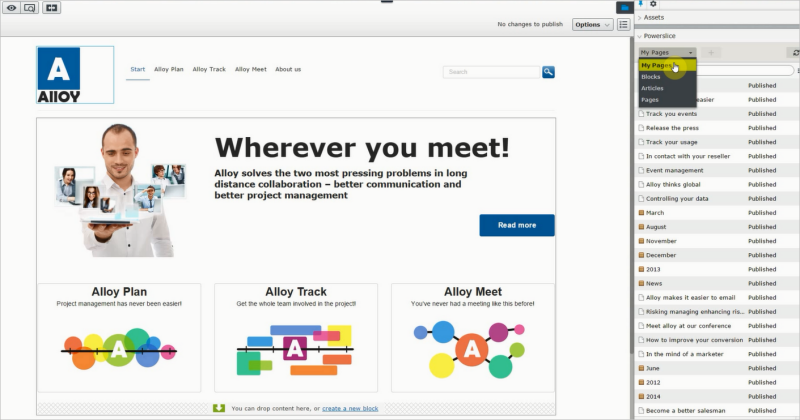
Task: Click the Alloy logo image
Action: pyautogui.click(x=75, y=74)
